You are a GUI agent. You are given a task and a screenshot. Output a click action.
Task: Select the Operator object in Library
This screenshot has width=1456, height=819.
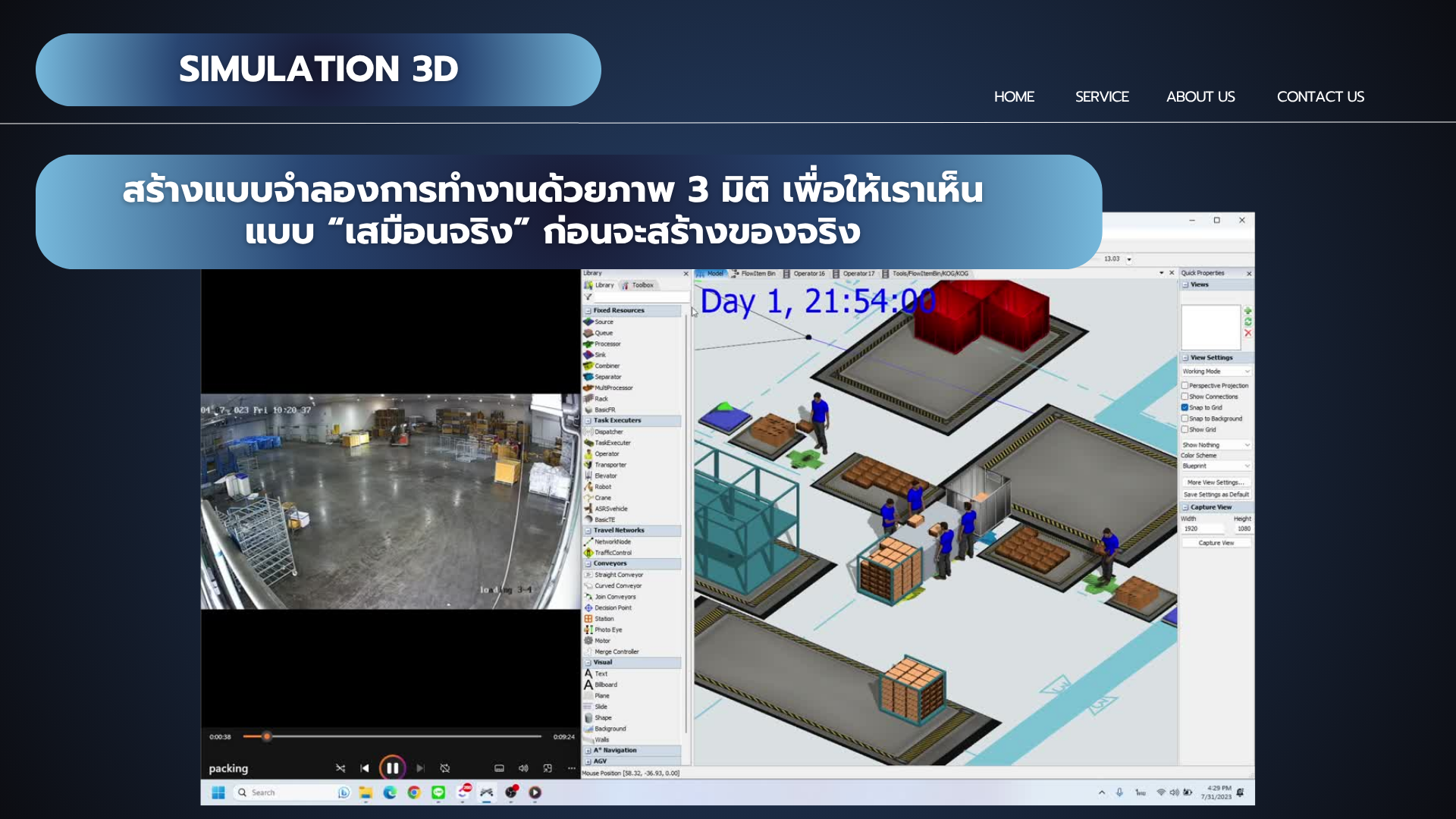[x=601, y=453]
